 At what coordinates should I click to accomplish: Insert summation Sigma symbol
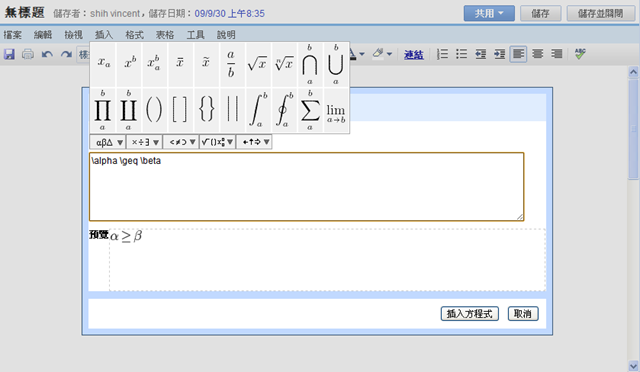tap(310, 110)
